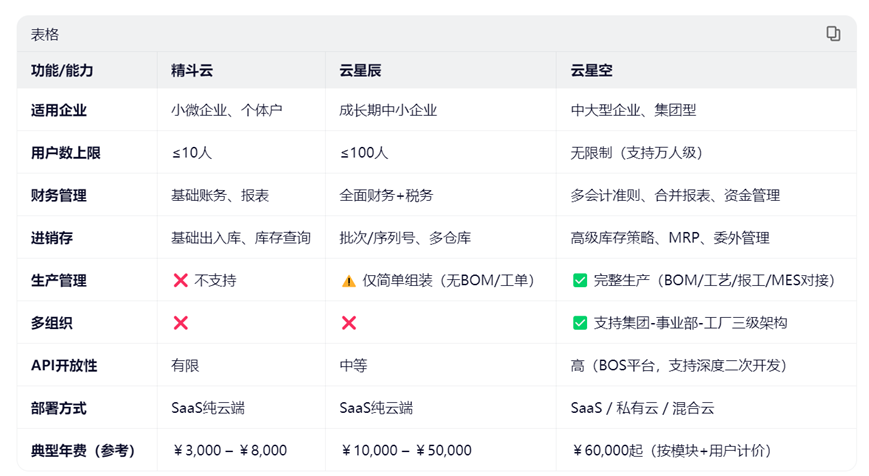Click the API开放性 row label

pos(64,366)
